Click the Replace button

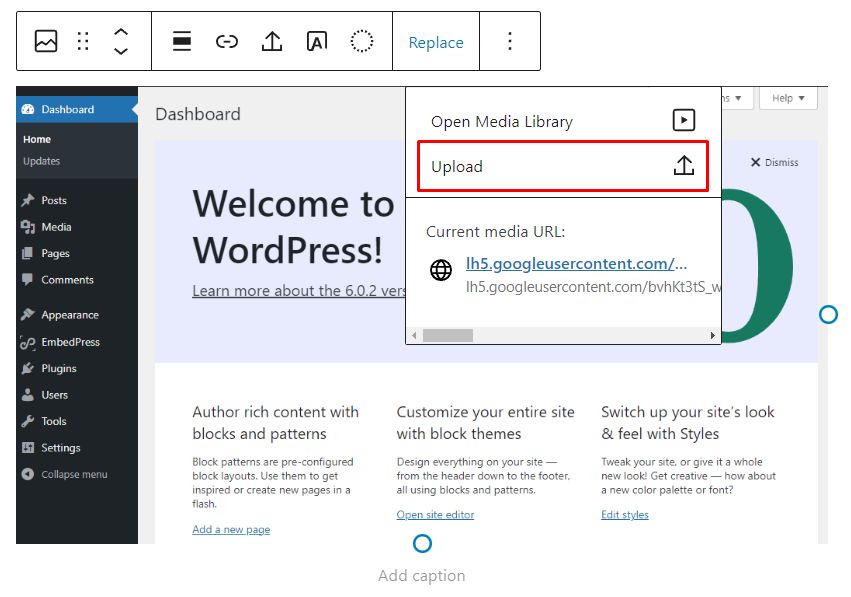[x=435, y=41]
